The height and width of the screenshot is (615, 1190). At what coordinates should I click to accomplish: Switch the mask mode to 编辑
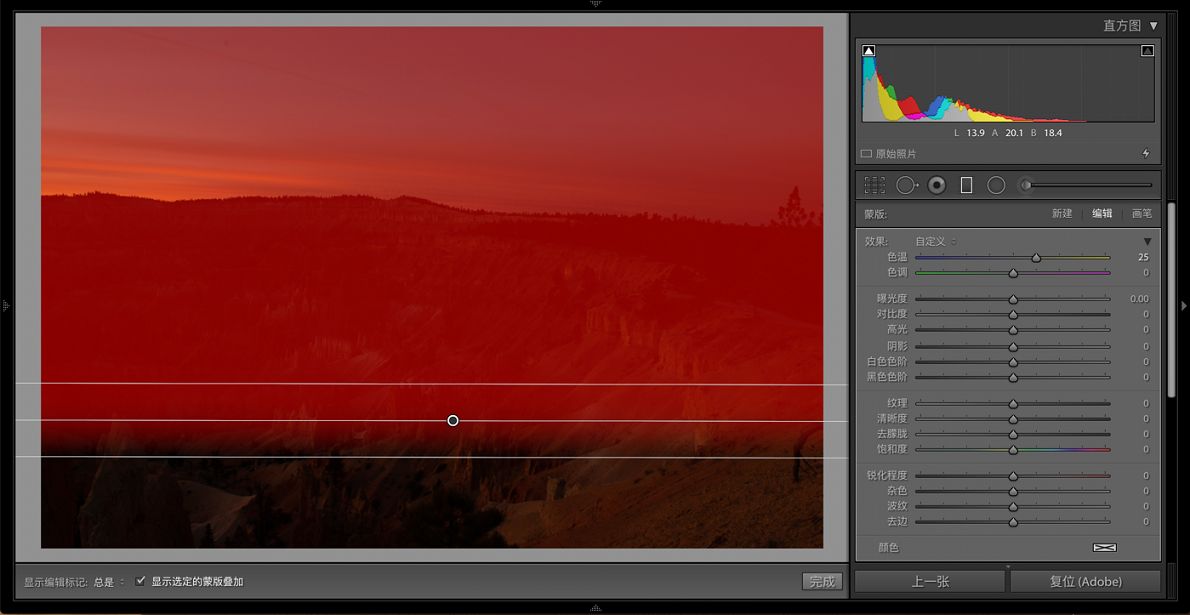[x=1102, y=214]
